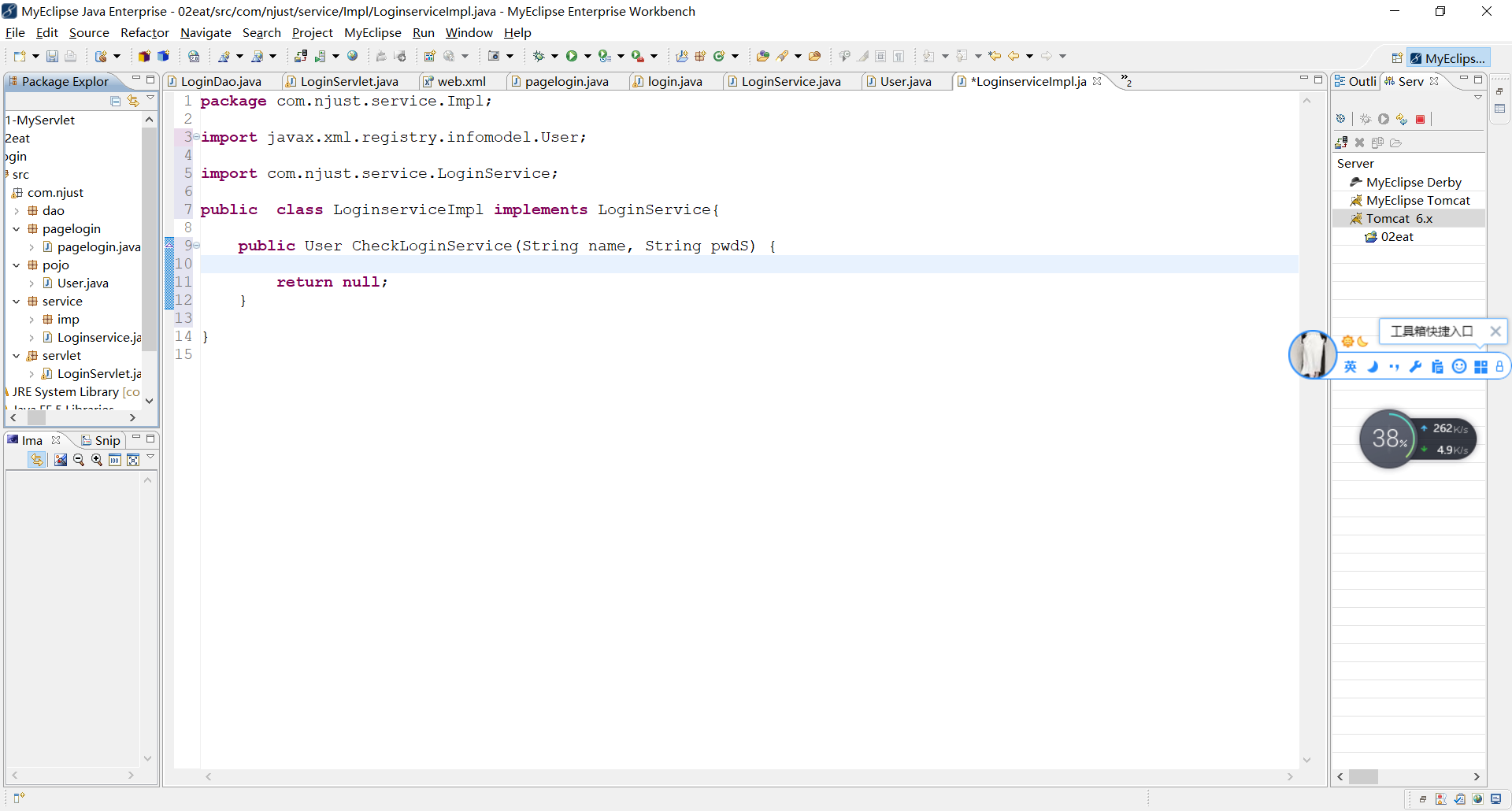The image size is (1512, 811).
Task: Toggle Block Selection mode toolbar icon
Action: click(x=880, y=56)
